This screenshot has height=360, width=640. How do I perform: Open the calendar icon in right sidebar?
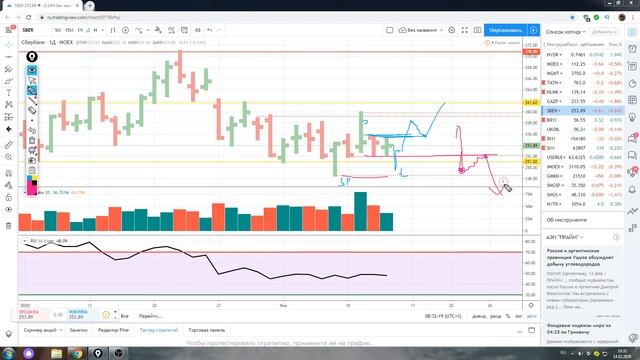click(632, 100)
